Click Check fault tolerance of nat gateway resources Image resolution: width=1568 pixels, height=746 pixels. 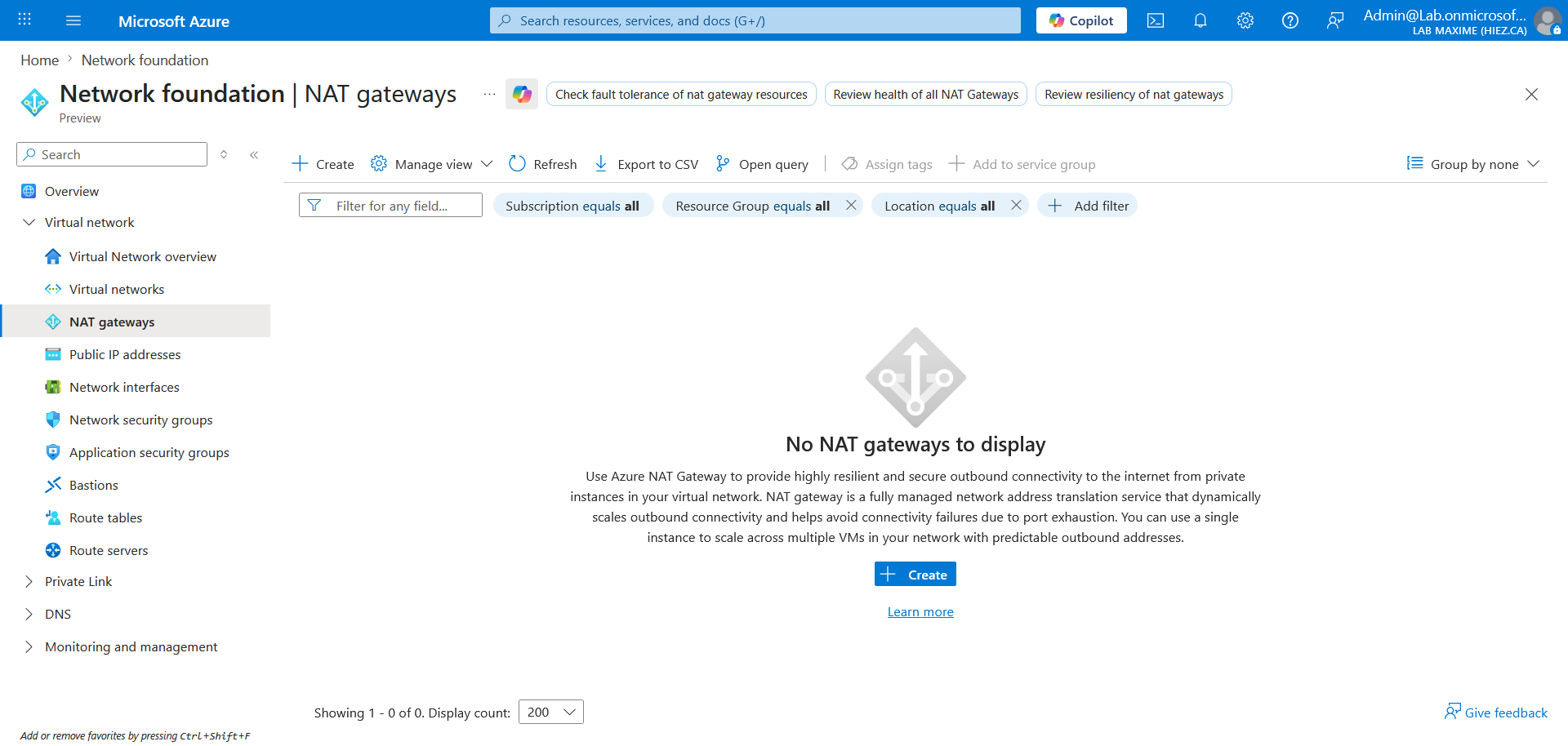(681, 94)
